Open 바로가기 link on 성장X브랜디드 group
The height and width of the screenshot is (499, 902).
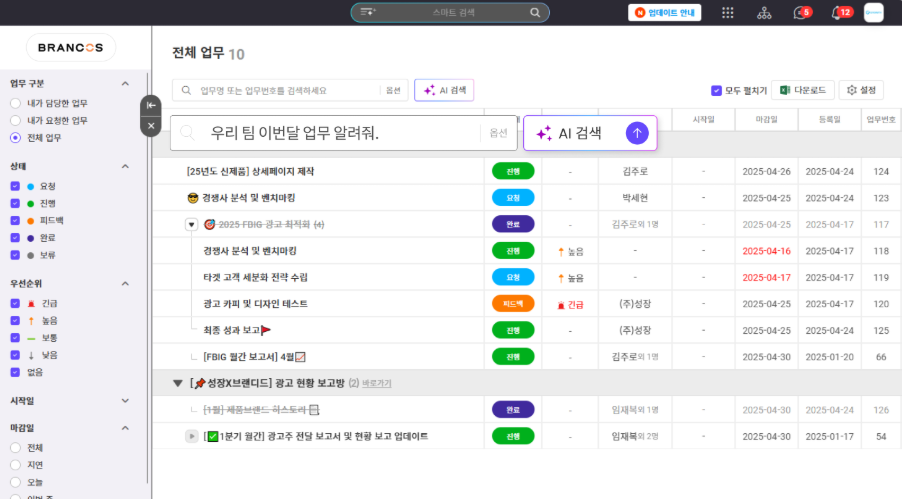(376, 384)
